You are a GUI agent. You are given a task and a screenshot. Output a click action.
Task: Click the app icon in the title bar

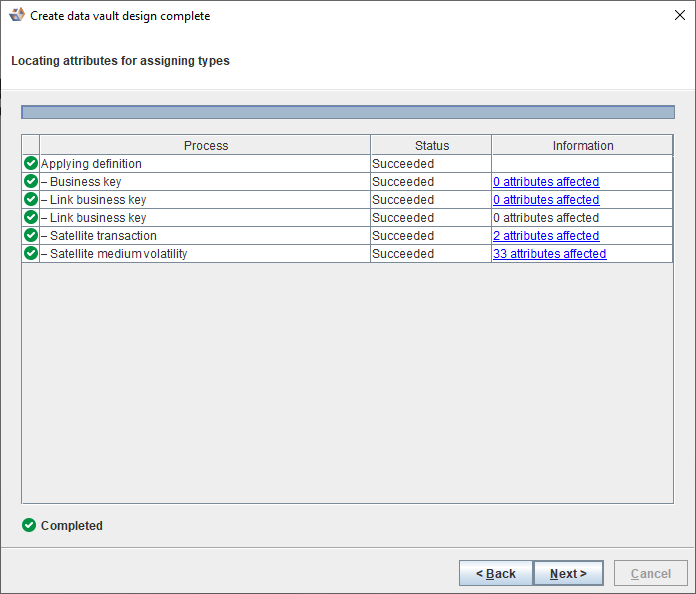17,16
